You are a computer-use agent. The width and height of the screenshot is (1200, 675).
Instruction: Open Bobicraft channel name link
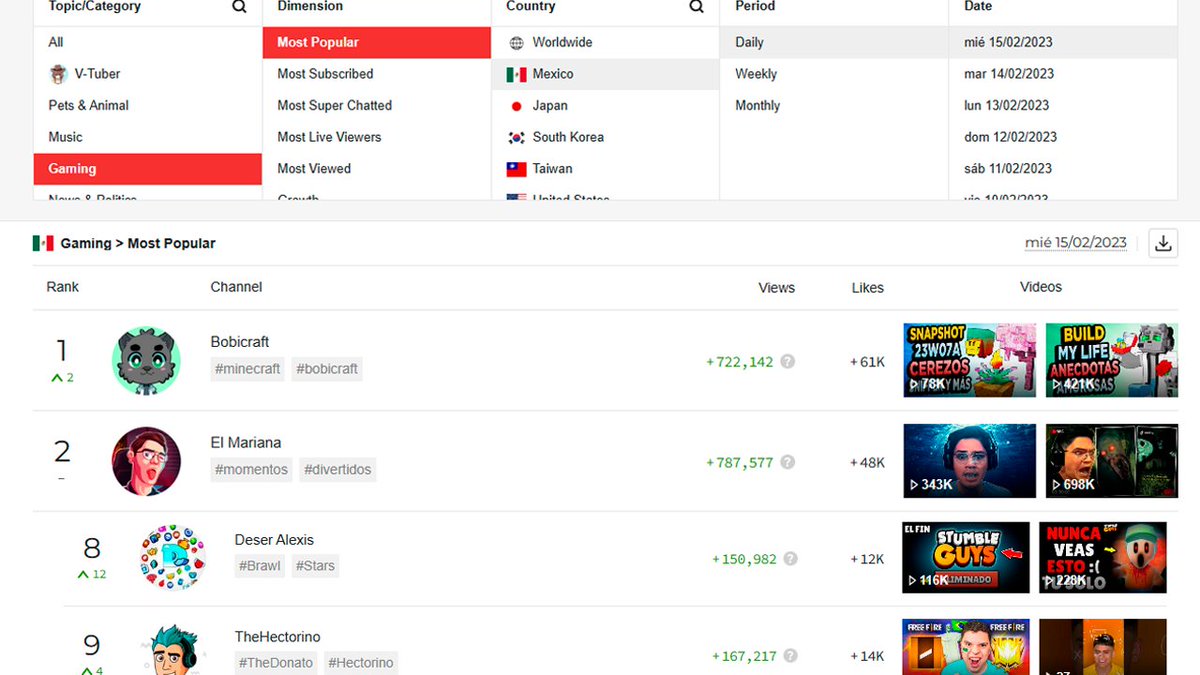coord(240,342)
